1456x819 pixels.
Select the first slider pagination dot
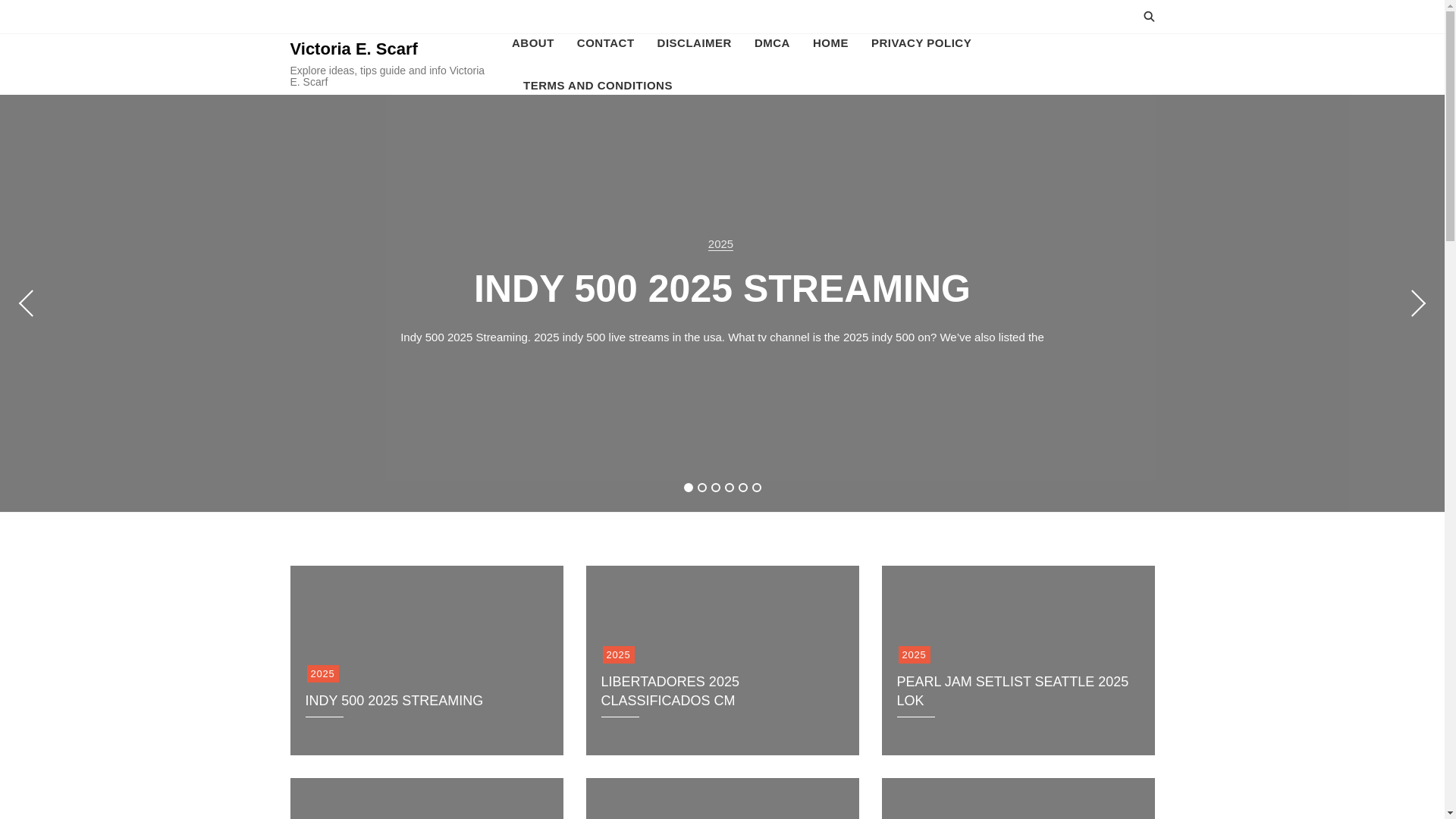pos(689,488)
